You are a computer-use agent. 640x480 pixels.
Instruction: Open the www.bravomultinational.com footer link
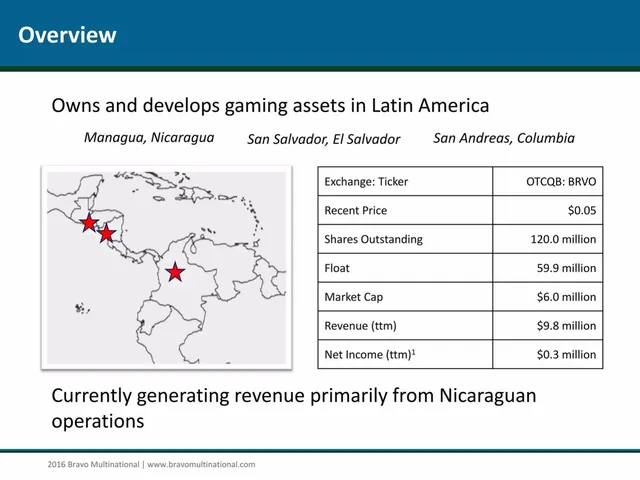(201, 464)
